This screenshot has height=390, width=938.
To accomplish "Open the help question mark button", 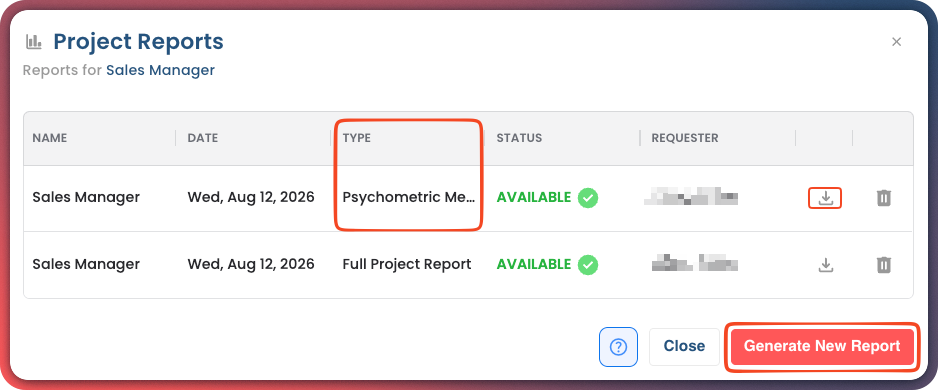I will point(618,346).
